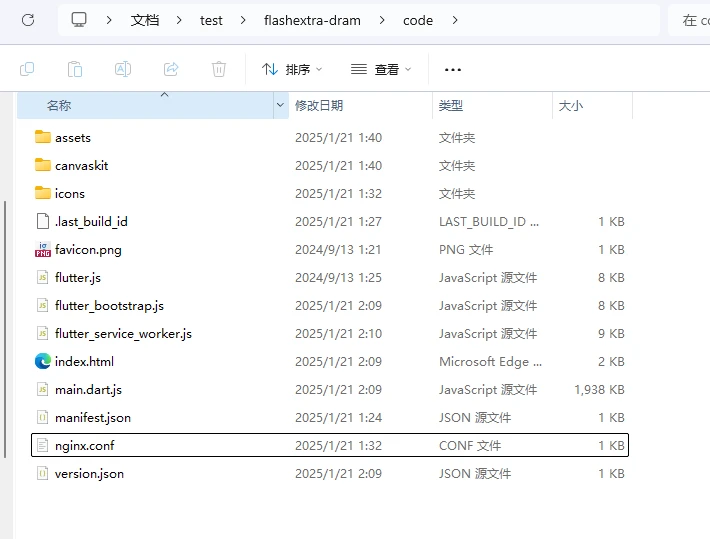Click the navigation pane vertical scrollbar

pos(5,329)
